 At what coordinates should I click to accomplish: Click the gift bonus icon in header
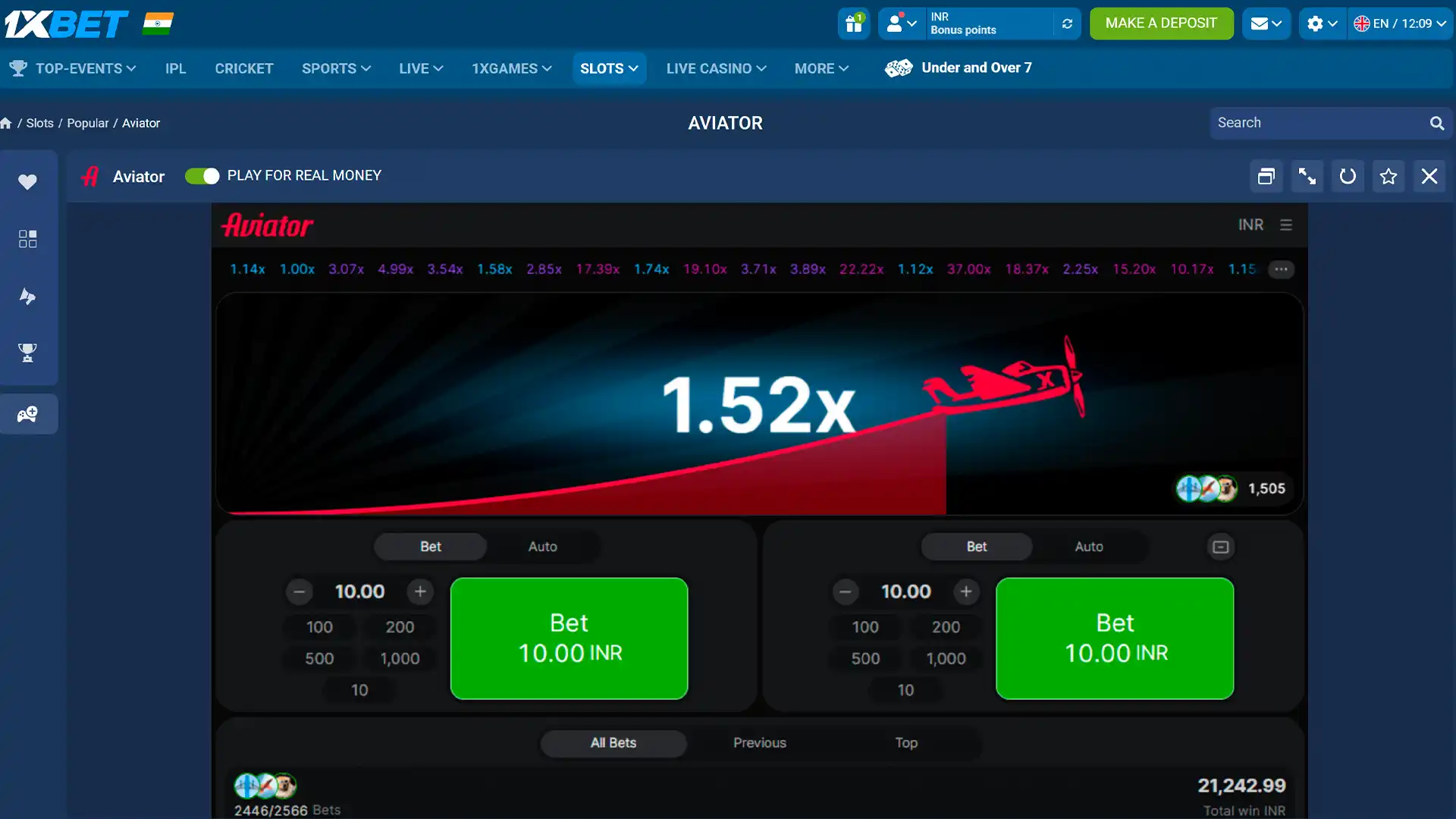click(x=854, y=24)
